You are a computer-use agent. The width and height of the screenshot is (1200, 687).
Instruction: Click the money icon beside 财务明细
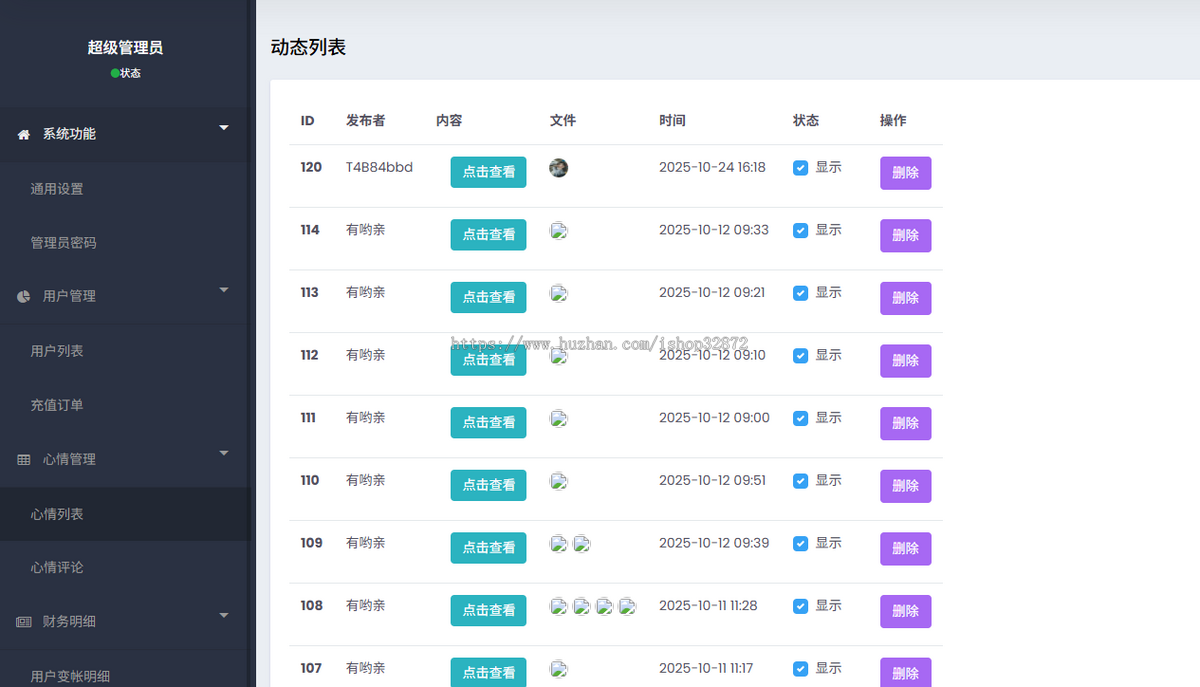tap(24, 621)
